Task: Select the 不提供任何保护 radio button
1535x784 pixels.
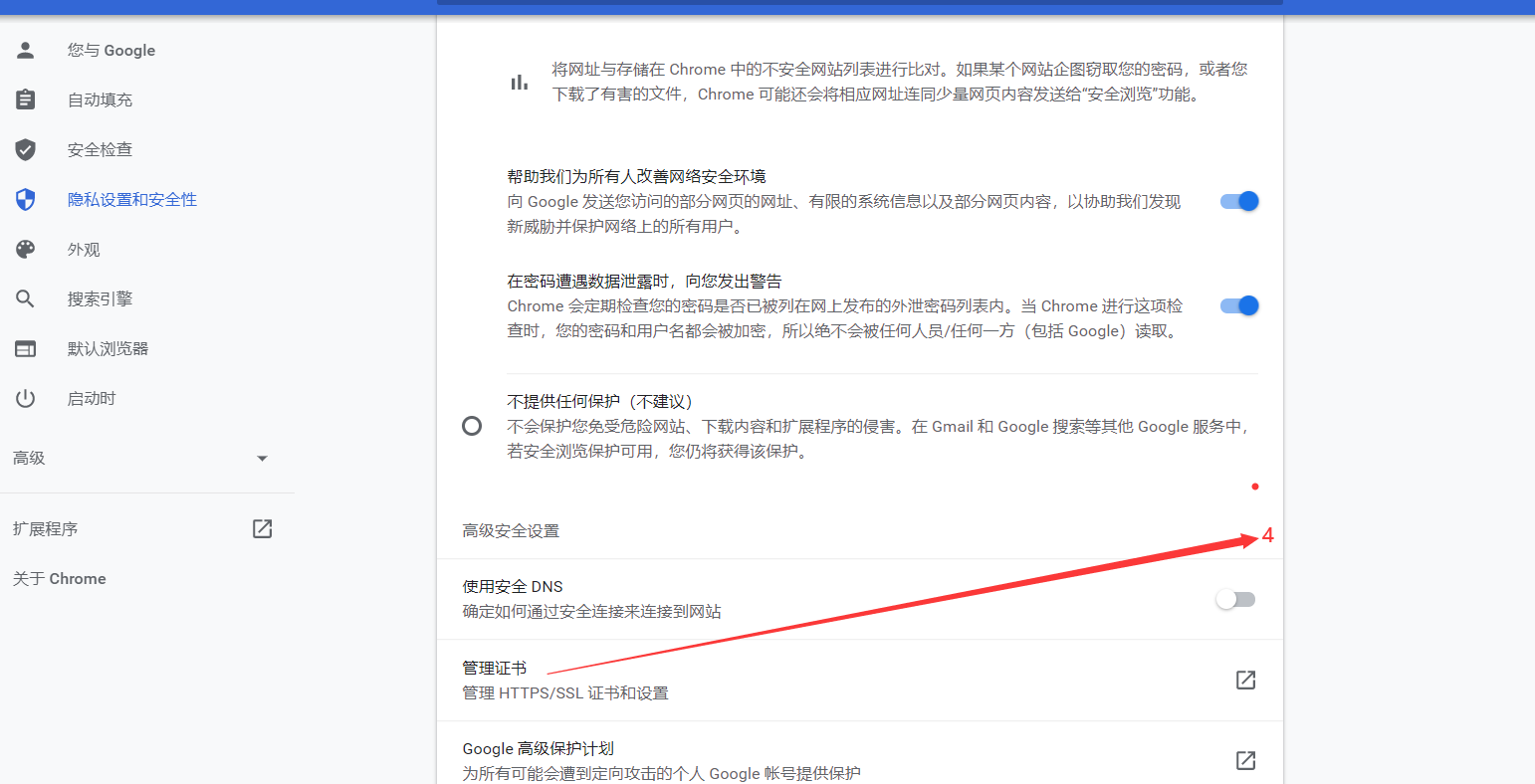Action: (x=472, y=426)
